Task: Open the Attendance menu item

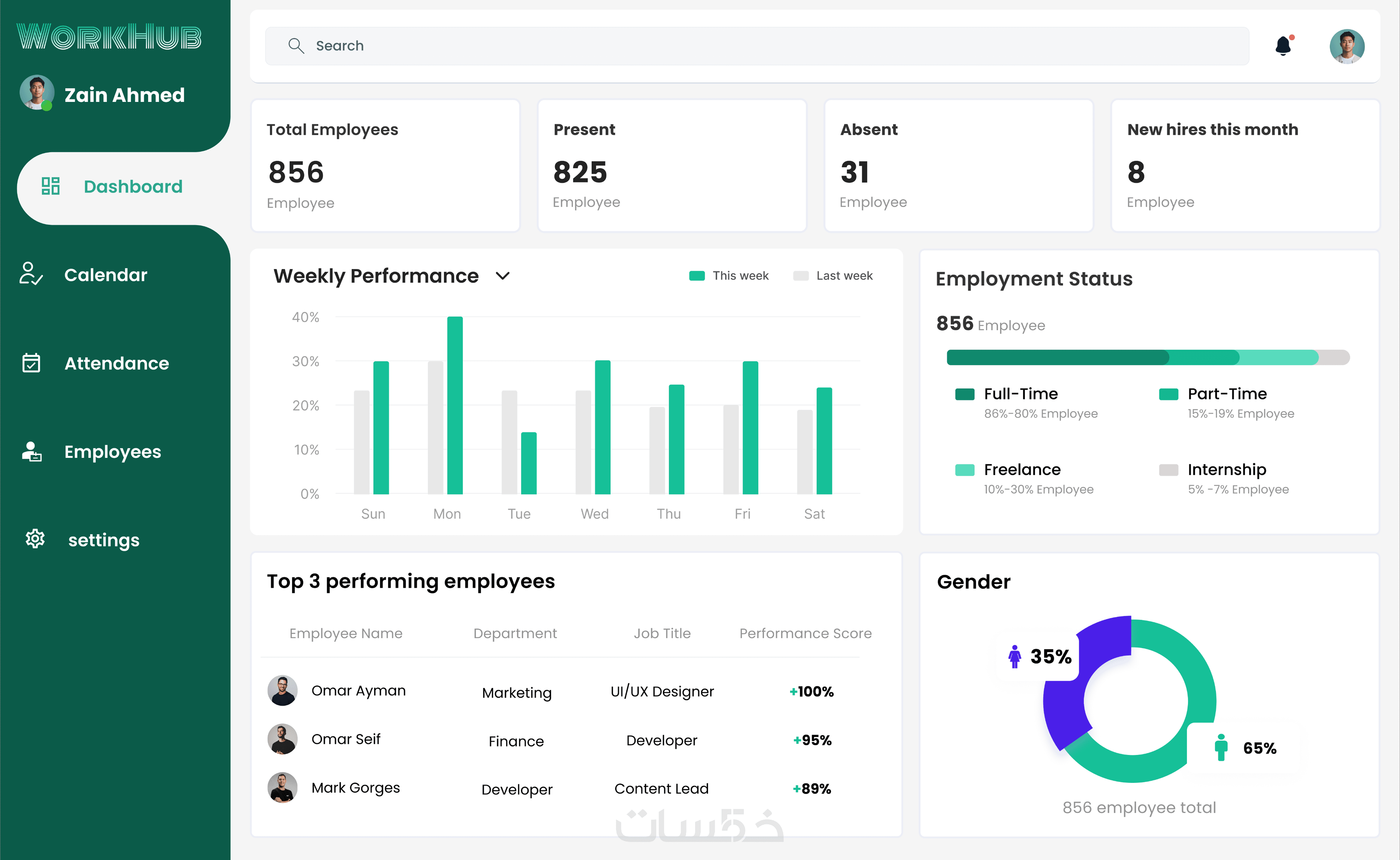Action: [116, 363]
